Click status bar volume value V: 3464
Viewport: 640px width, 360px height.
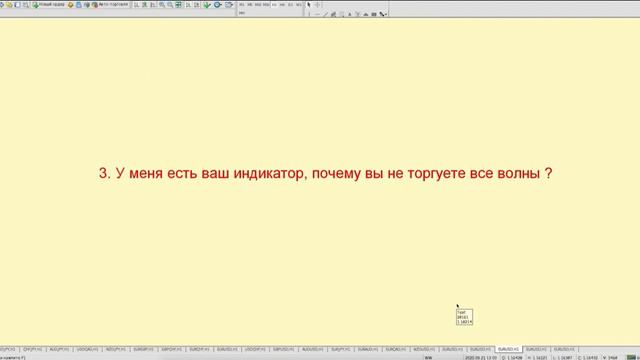(x=610, y=358)
